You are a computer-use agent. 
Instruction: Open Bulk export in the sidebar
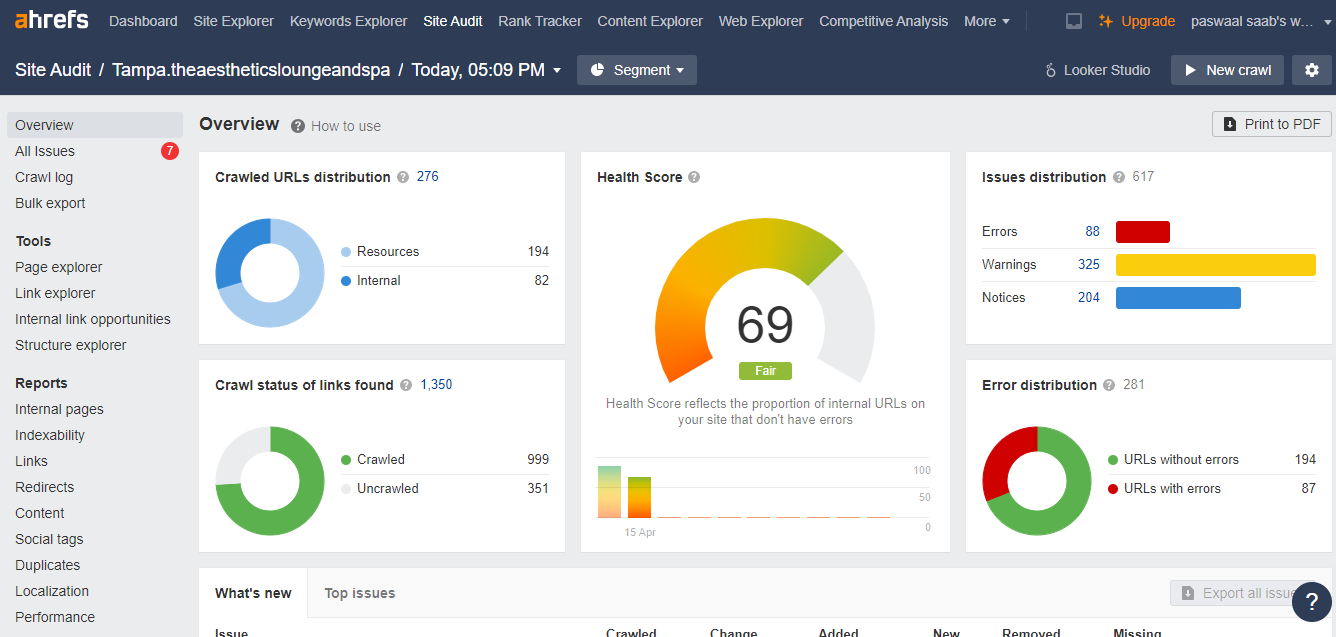point(50,203)
